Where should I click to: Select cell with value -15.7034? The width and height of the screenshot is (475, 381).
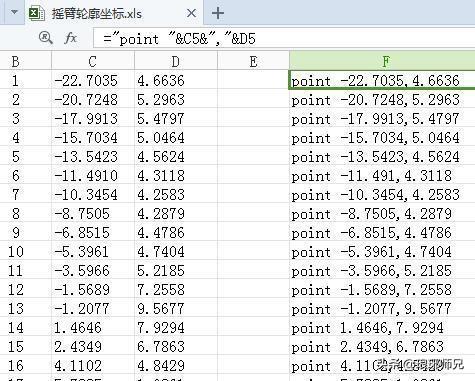[93, 137]
